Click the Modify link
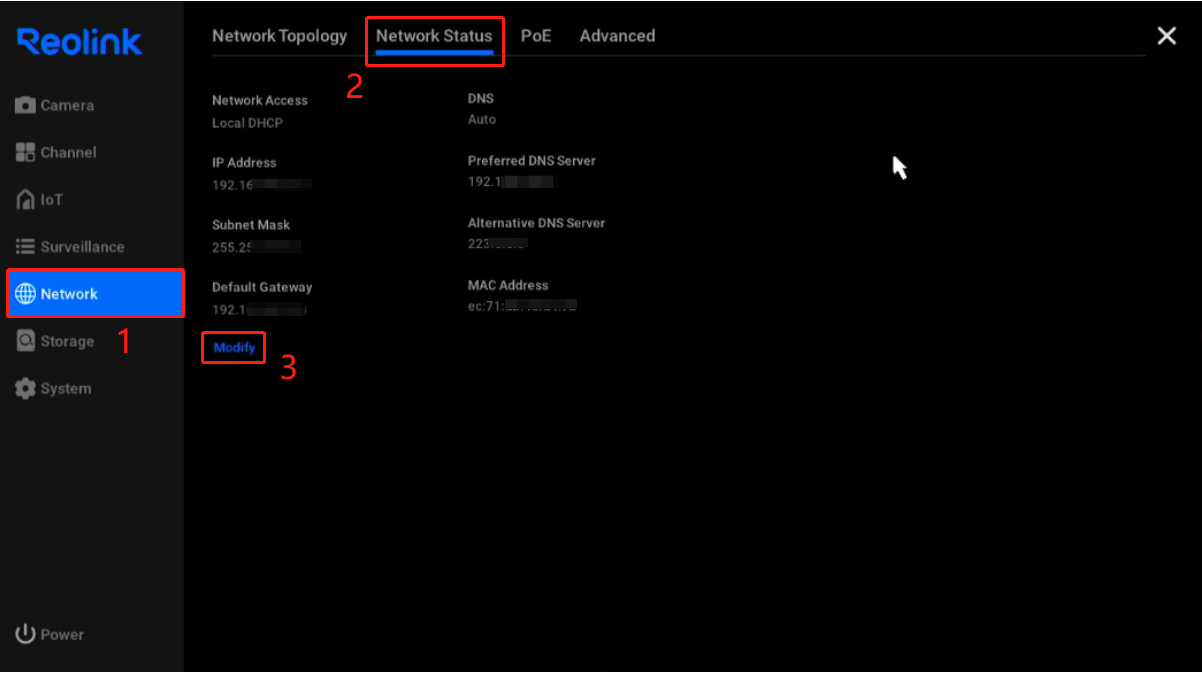The width and height of the screenshot is (1202, 674). (235, 348)
